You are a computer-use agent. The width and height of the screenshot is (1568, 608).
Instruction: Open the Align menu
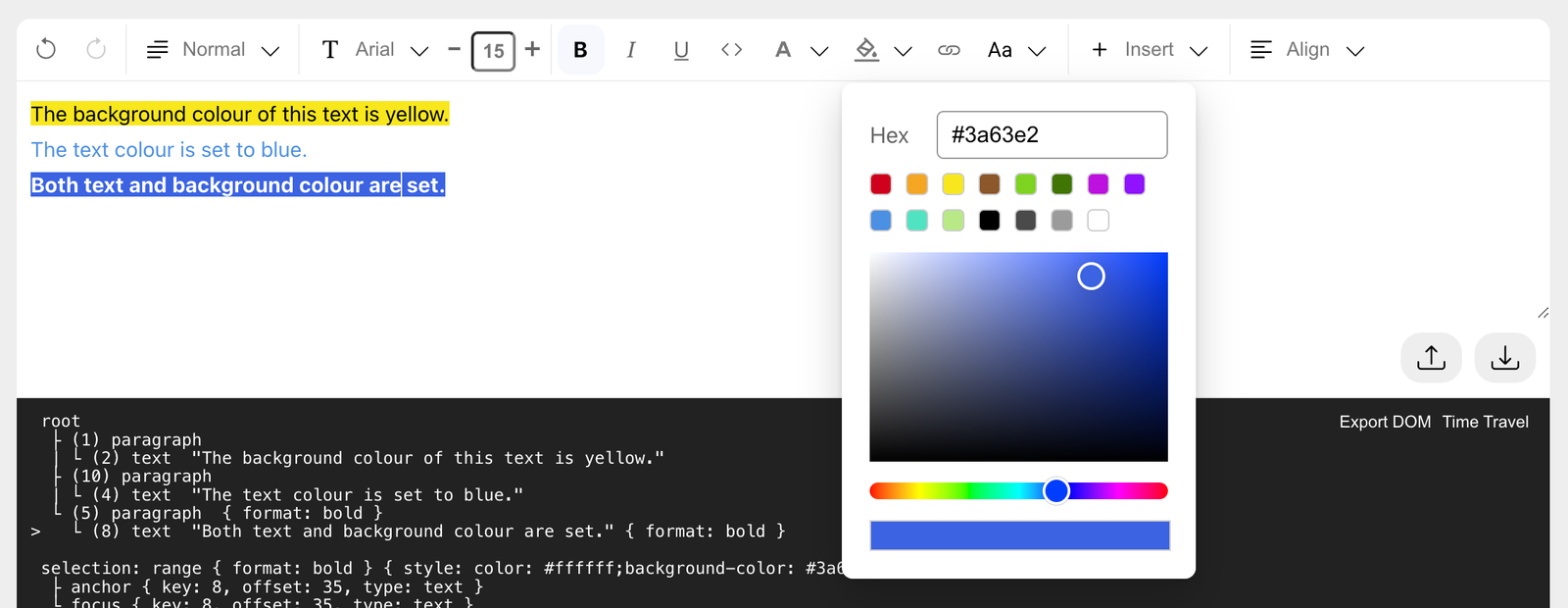pyautogui.click(x=1307, y=50)
